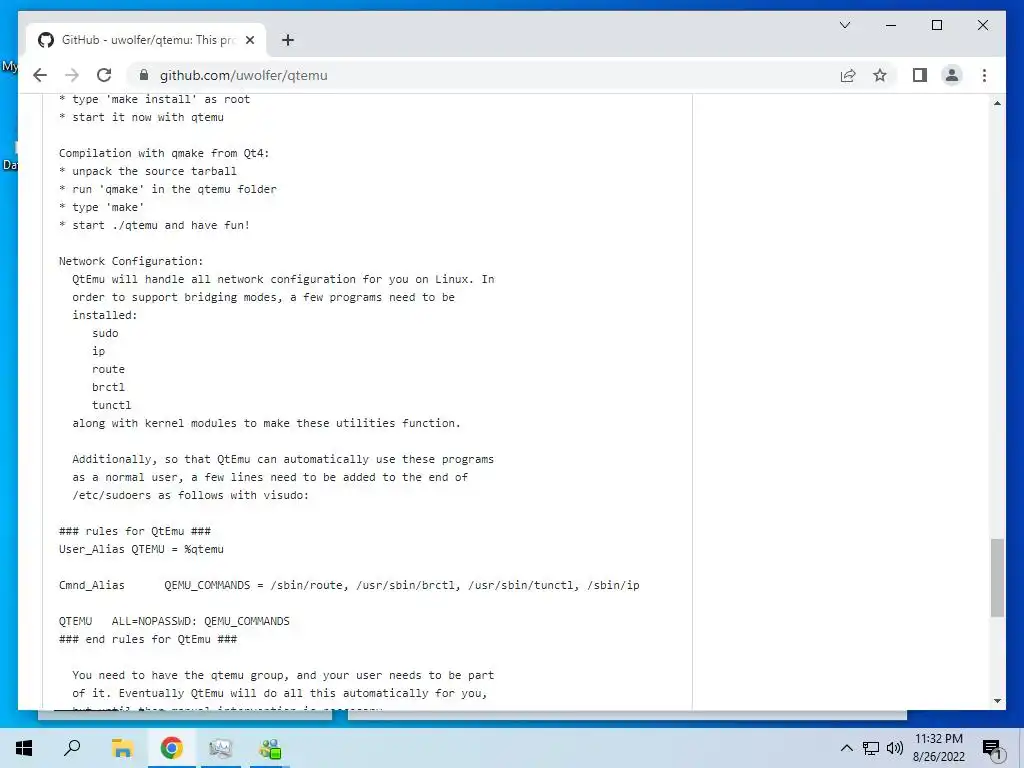Open volume control tray icon
The image size is (1024, 768).
coord(894,748)
